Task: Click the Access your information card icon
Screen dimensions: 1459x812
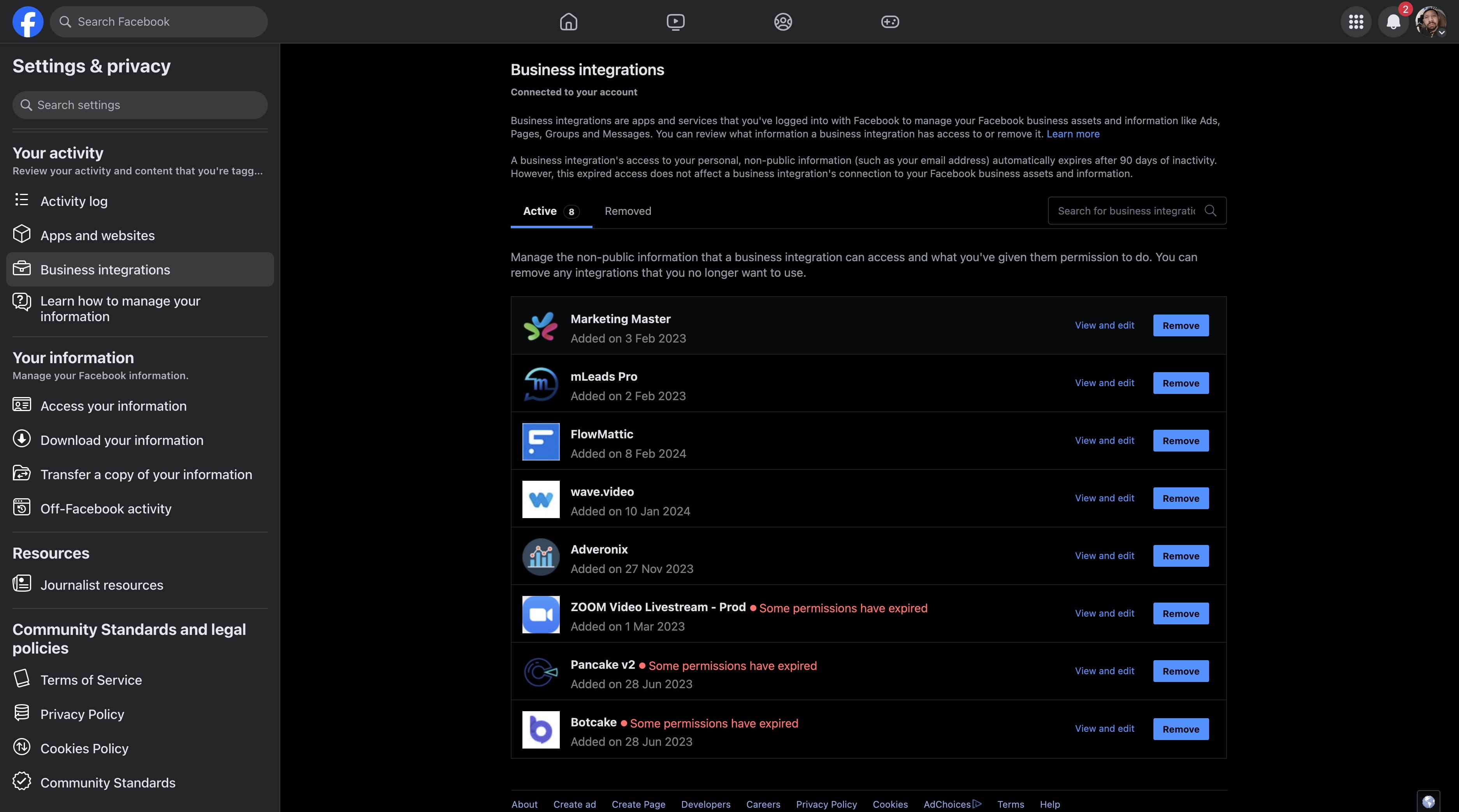Action: tap(21, 404)
